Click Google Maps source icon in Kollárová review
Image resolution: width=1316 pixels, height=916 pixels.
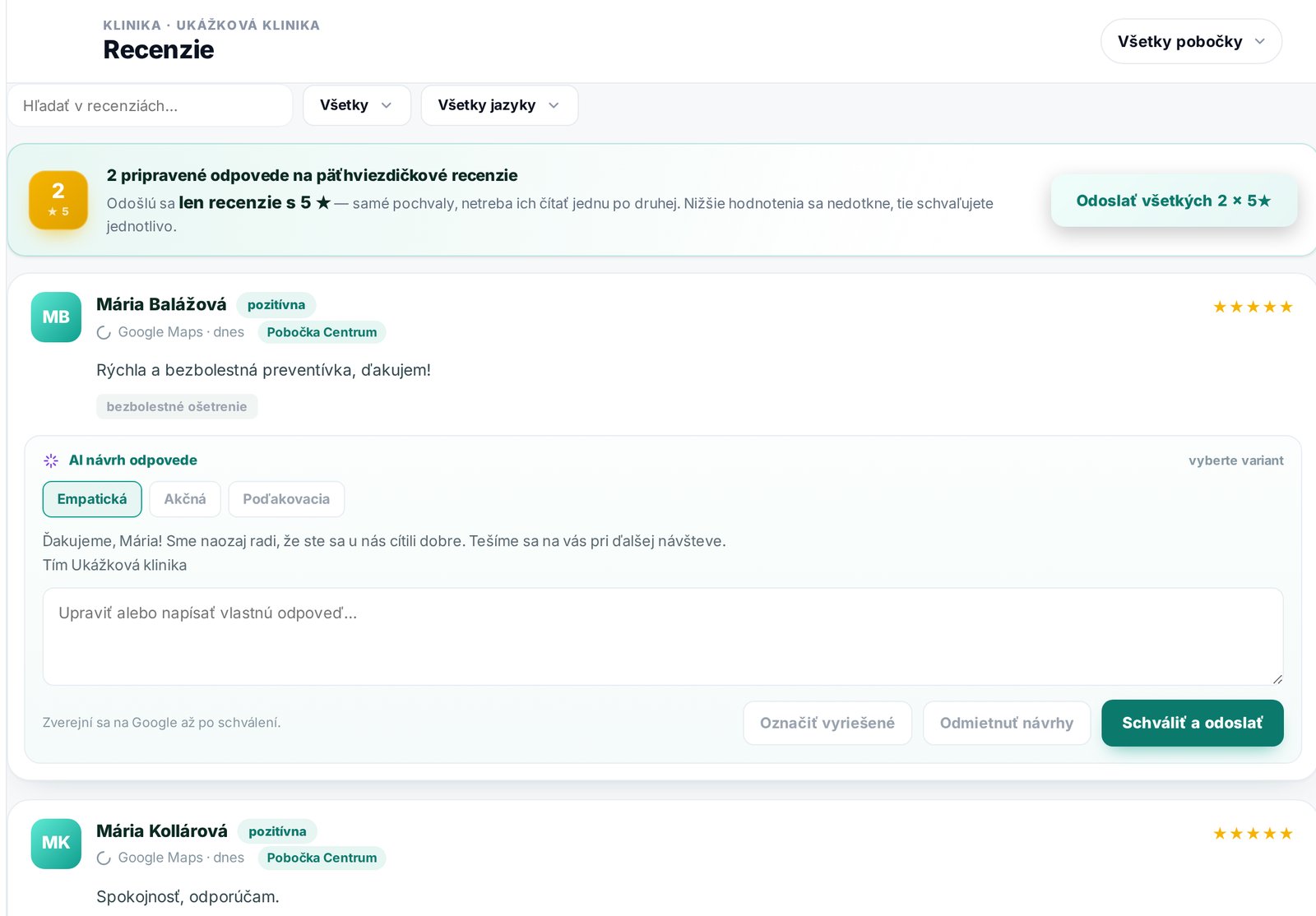[x=104, y=858]
